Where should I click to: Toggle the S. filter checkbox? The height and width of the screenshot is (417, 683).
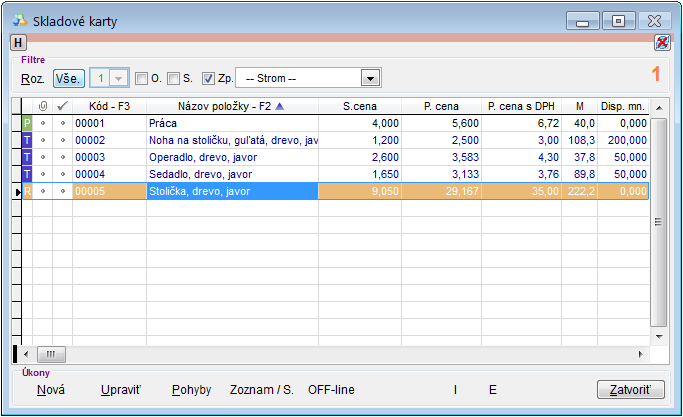(x=173, y=79)
